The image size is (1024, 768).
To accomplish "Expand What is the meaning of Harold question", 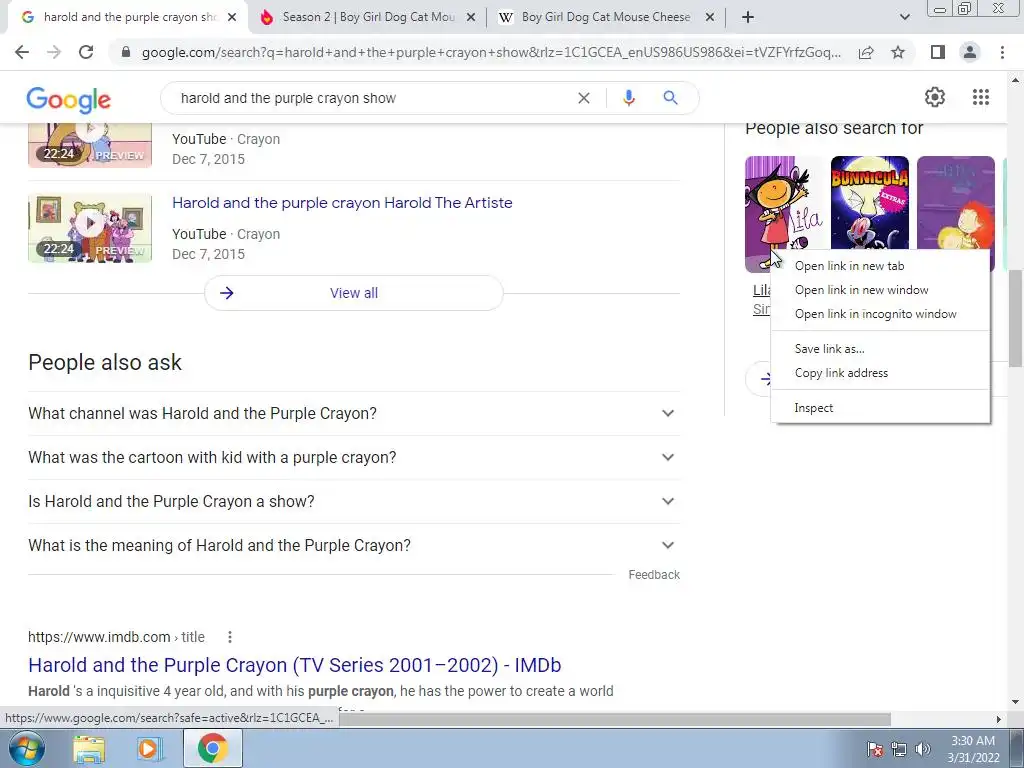I will click(353, 545).
